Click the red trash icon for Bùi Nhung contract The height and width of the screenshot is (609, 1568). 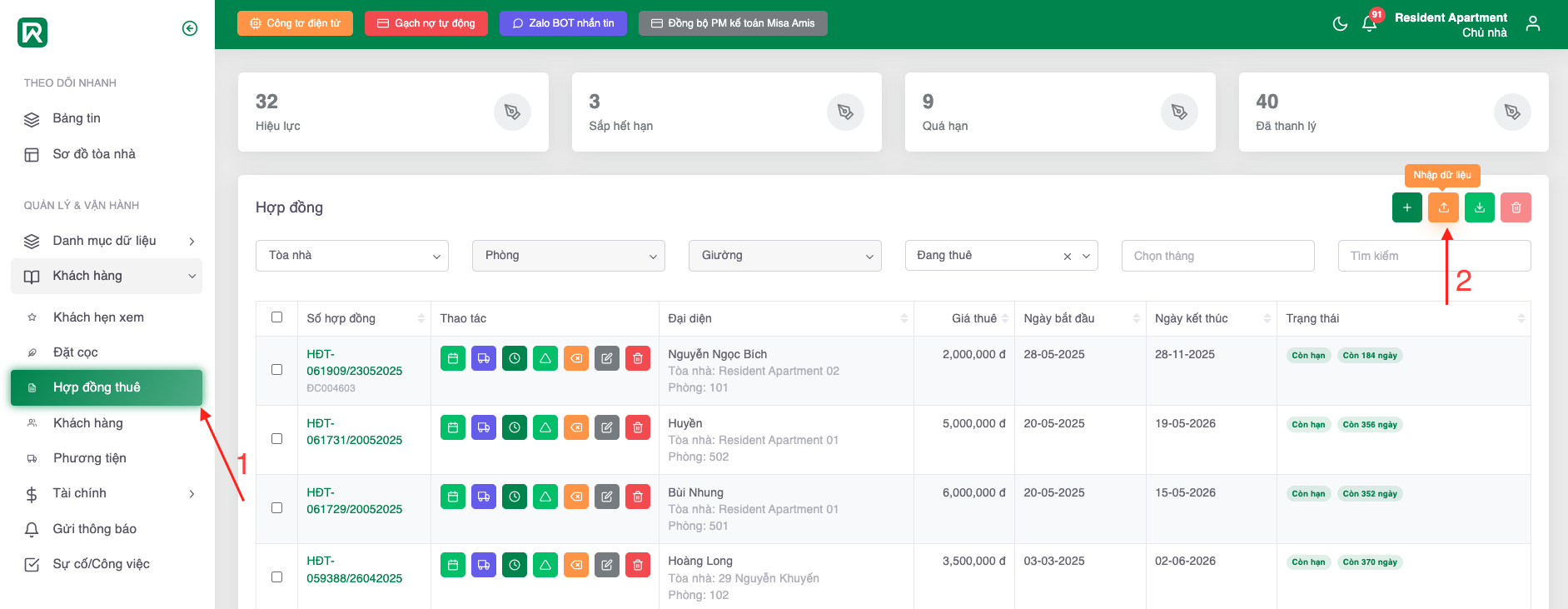pos(638,497)
